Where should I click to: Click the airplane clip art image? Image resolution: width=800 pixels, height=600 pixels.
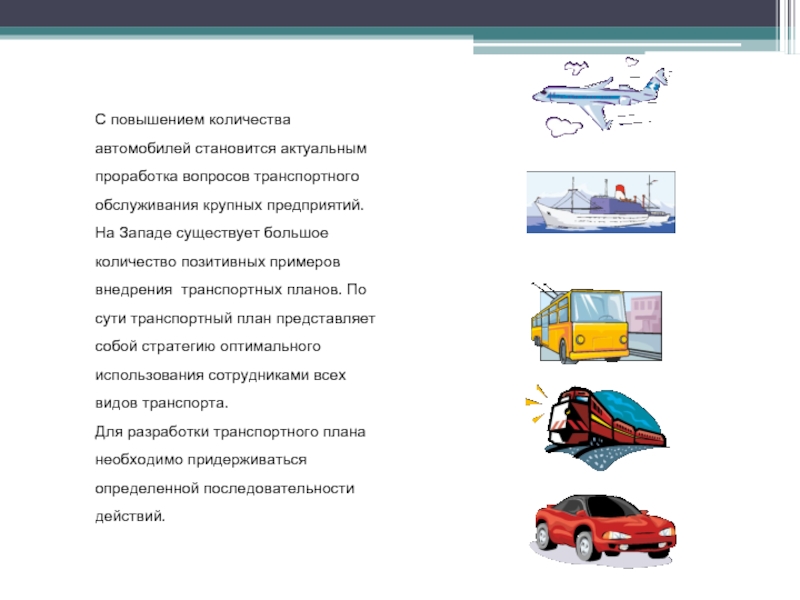(601, 97)
